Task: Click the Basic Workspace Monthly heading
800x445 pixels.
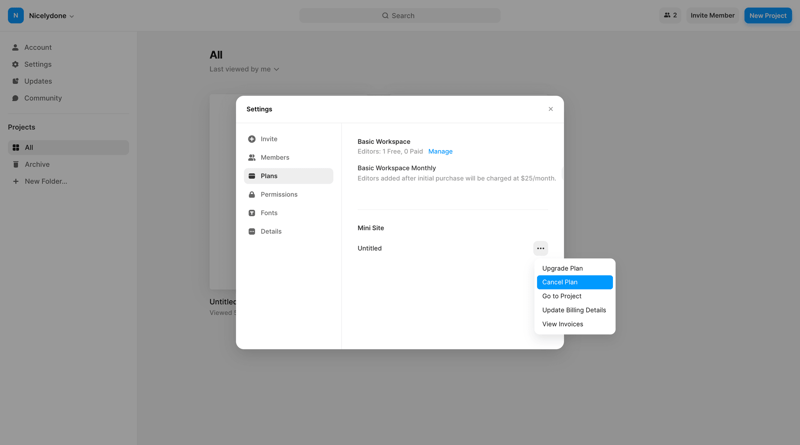Action: point(396,168)
